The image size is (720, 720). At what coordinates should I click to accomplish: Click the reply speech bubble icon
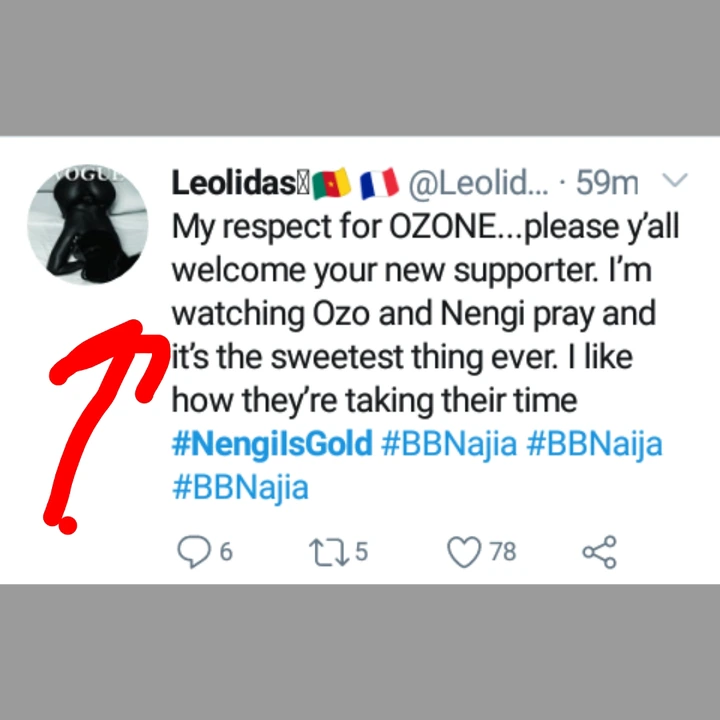[192, 550]
